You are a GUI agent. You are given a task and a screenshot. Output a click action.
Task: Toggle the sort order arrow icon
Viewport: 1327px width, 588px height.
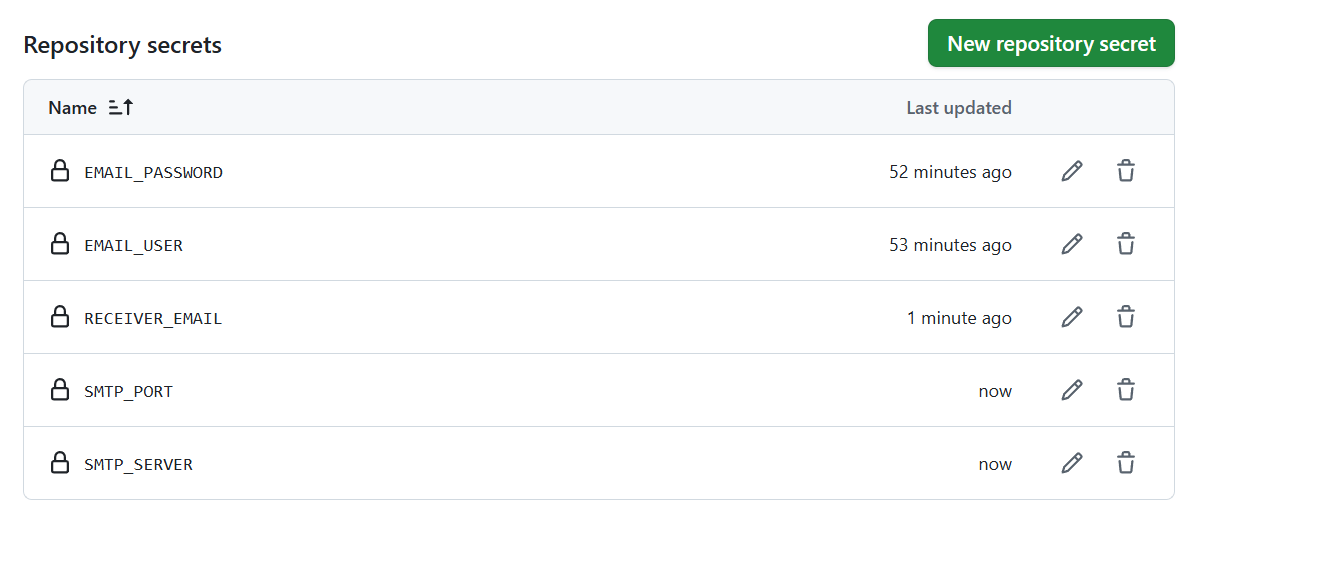pos(121,108)
